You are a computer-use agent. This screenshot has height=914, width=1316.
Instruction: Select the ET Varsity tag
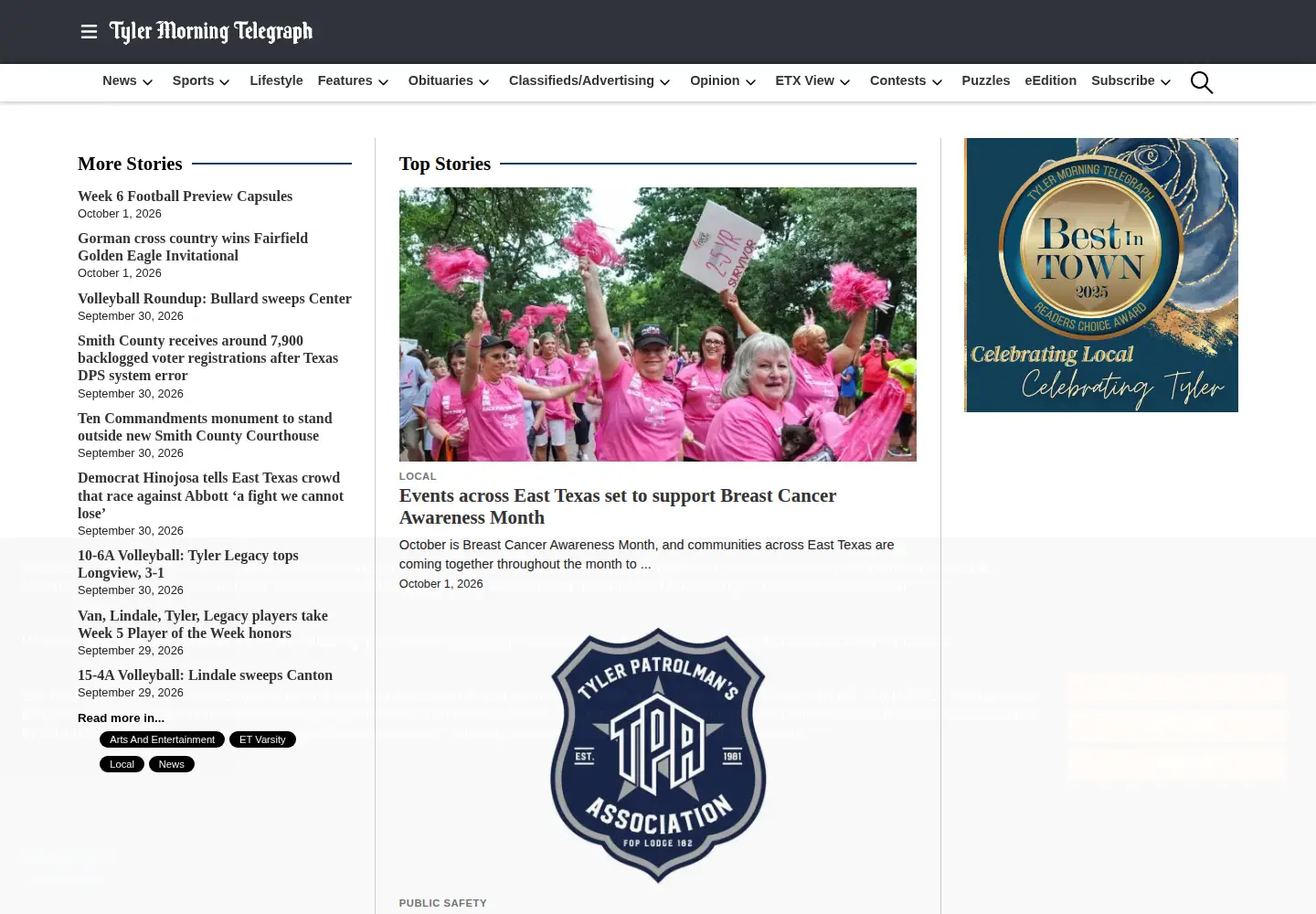click(x=262, y=739)
